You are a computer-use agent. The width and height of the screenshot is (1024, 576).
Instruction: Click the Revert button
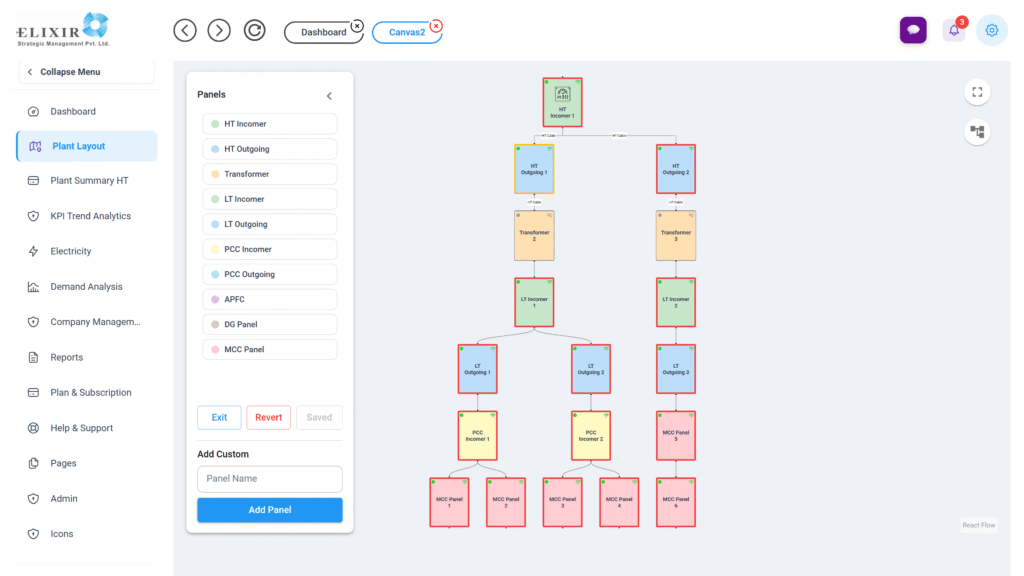[x=268, y=417]
